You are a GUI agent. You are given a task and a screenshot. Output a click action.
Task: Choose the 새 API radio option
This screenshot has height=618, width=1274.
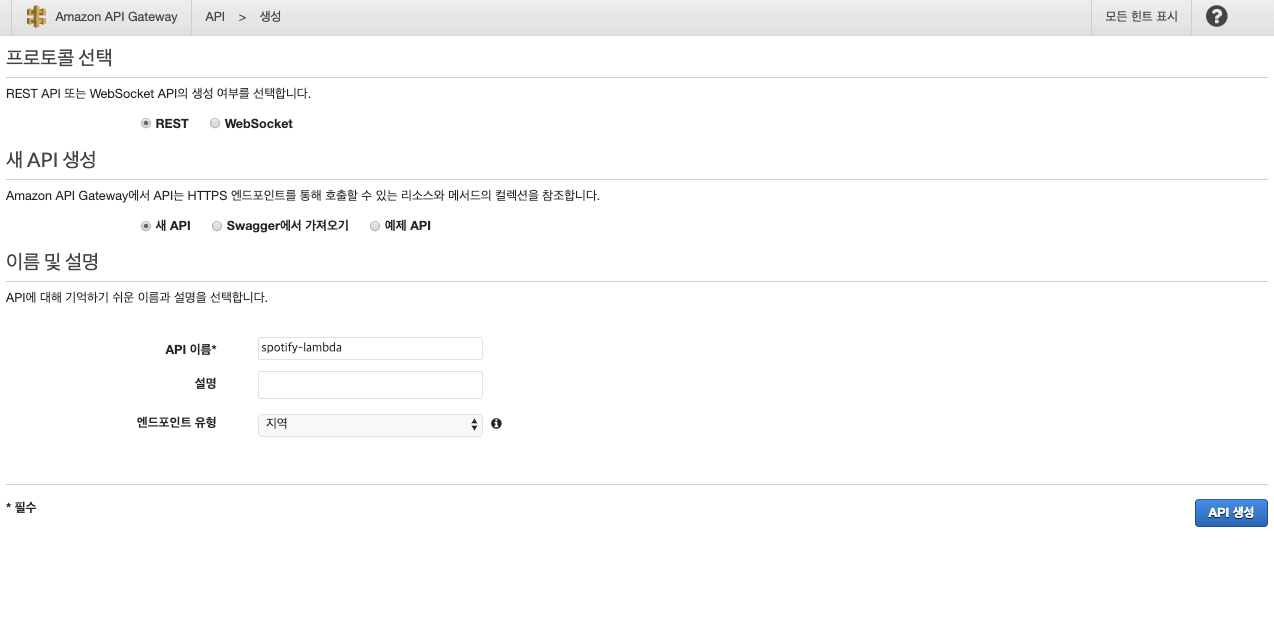point(146,226)
